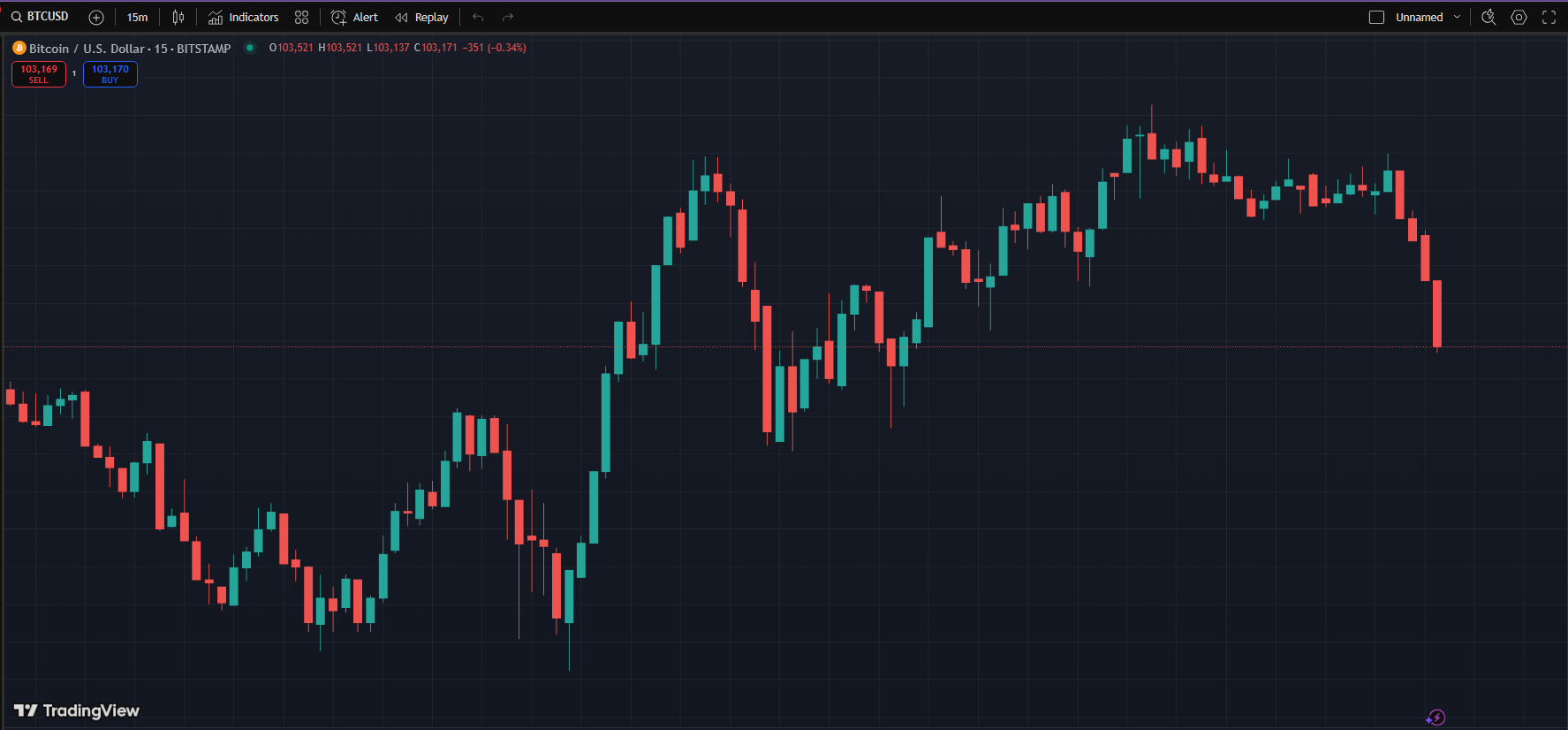1568x730 pixels.
Task: Open the indicator templates grid icon
Action: pos(301,18)
